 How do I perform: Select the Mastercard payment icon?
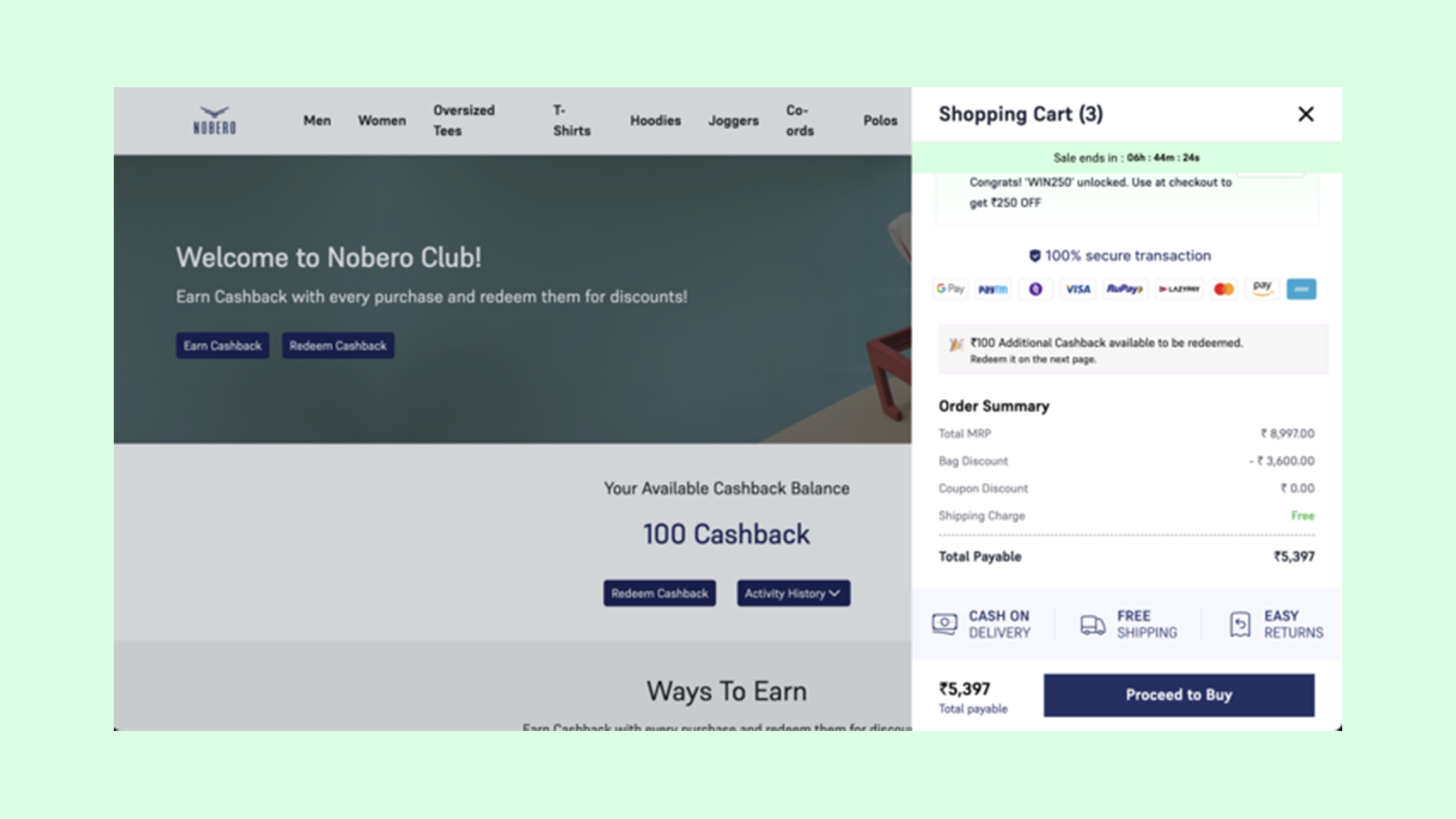point(1224,289)
